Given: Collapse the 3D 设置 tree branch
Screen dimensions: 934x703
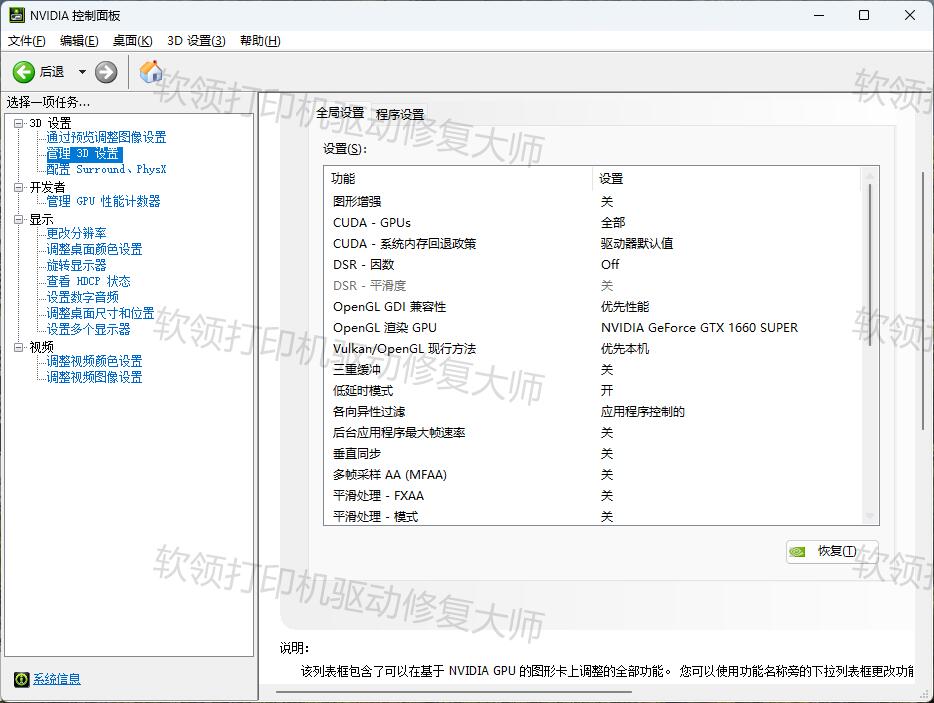Looking at the screenshot, I should coord(20,121).
